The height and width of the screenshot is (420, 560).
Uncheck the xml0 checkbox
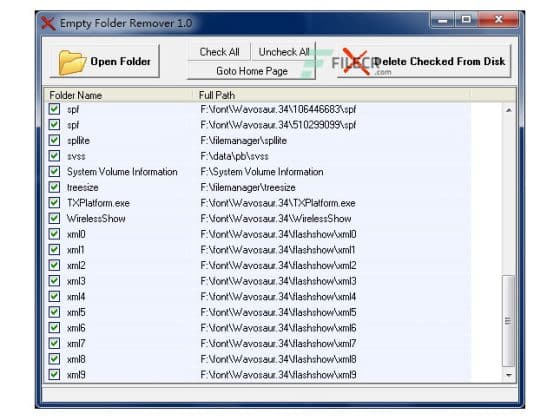pos(54,234)
